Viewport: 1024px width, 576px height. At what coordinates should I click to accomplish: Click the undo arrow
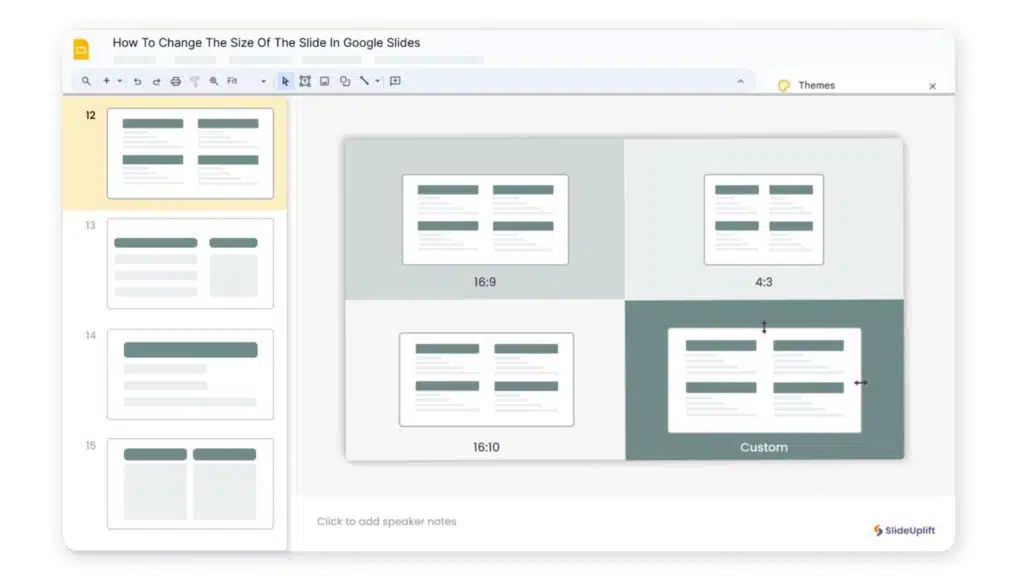click(x=137, y=81)
